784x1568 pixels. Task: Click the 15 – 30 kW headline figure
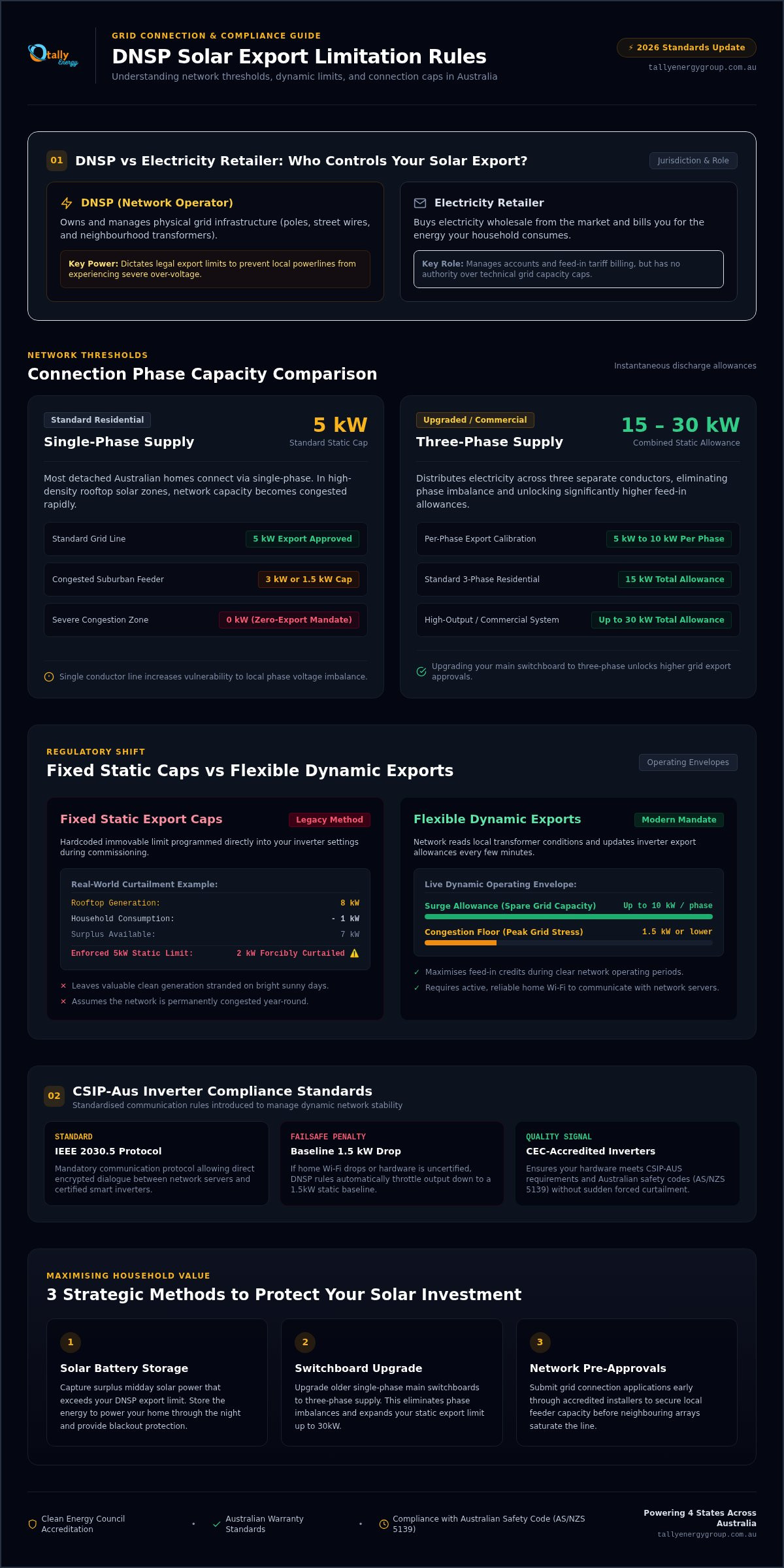(680, 425)
